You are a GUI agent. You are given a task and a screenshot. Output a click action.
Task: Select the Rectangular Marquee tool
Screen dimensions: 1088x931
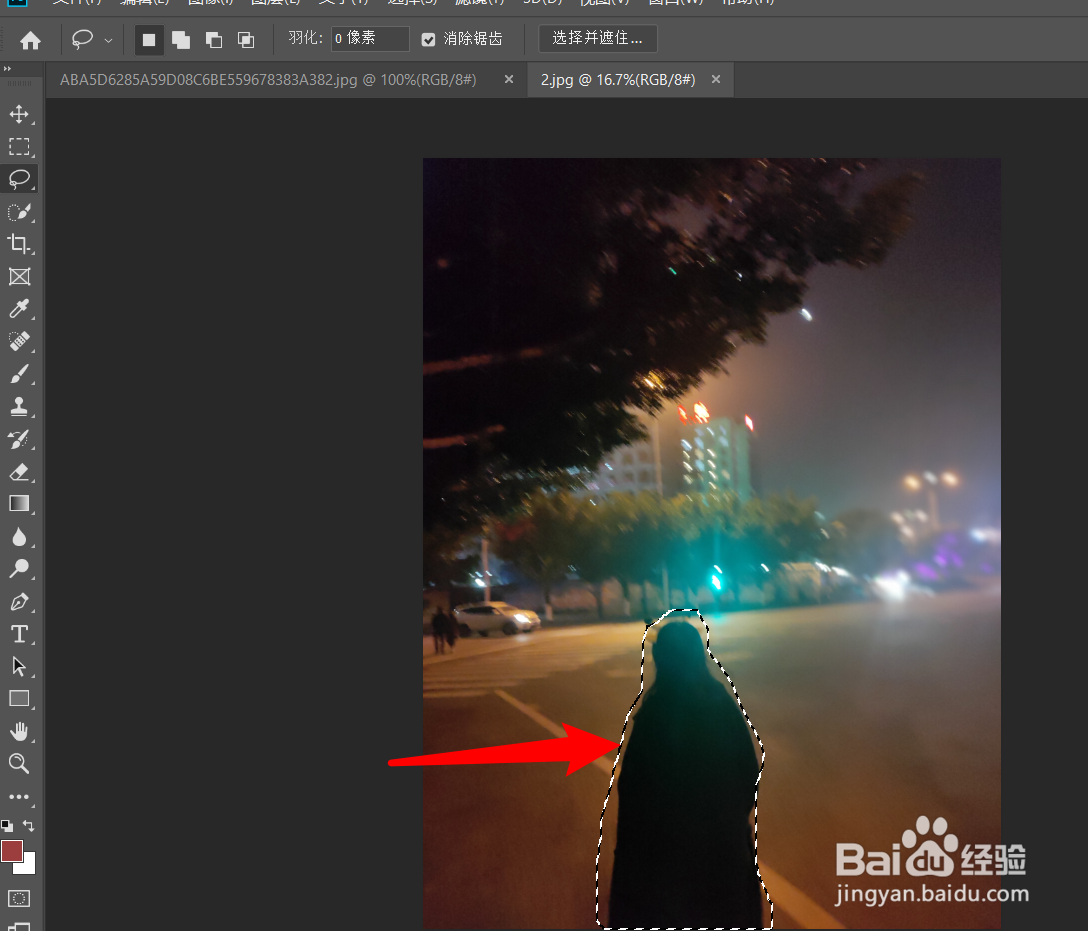(19, 146)
